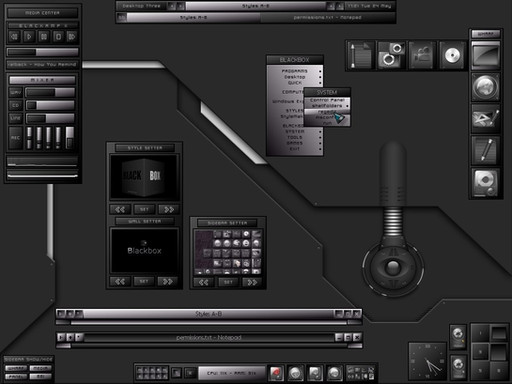Open the video camcorder icon in dock
Viewport: 512px width, 384px height.
tap(422, 55)
